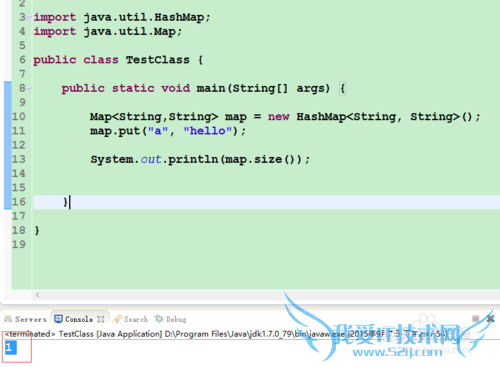
Task: Click "HashMap<String, String>()" on line 10
Action: [385, 117]
